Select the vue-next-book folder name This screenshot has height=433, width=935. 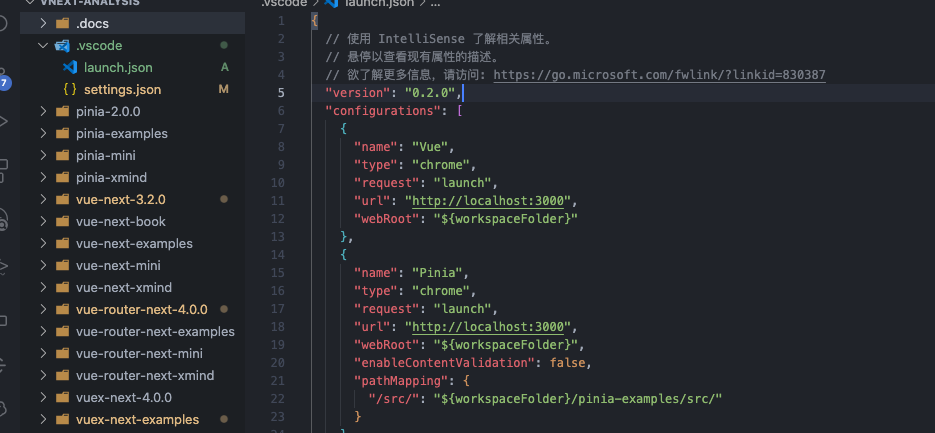point(121,221)
